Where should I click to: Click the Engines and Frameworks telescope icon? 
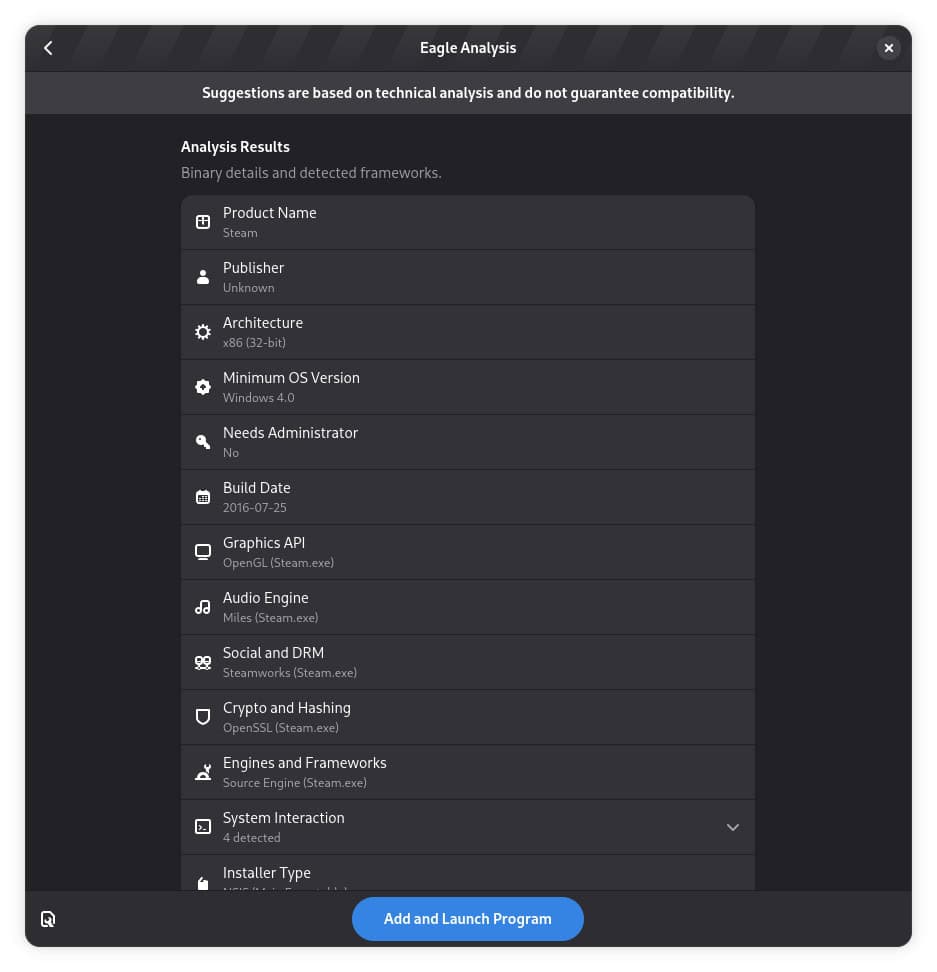point(203,771)
